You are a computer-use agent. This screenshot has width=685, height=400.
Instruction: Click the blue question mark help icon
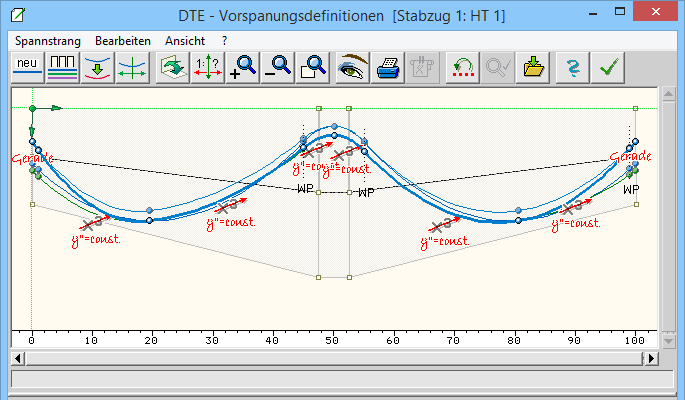click(571, 67)
